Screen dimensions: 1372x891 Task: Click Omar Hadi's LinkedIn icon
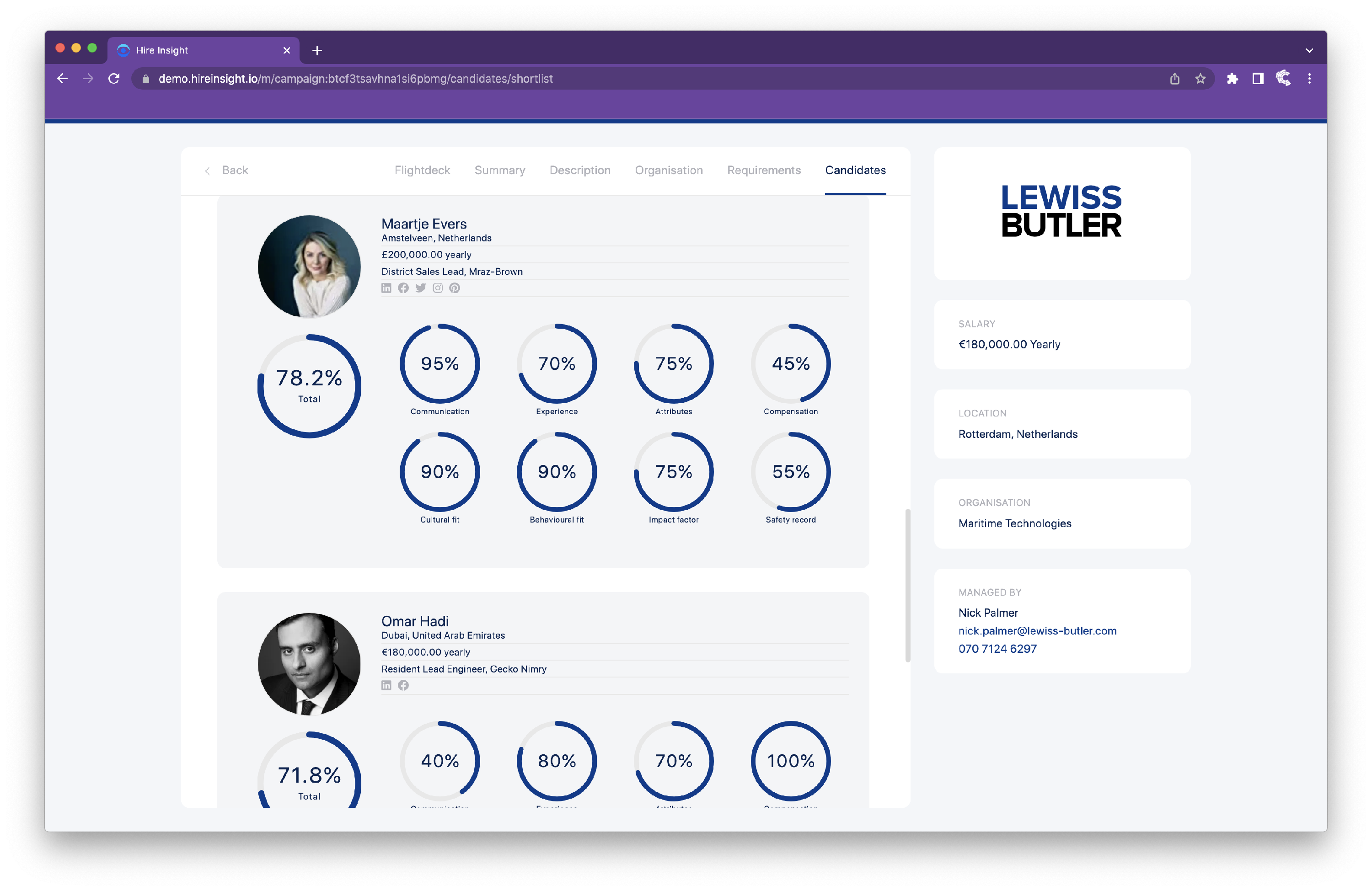coord(386,685)
